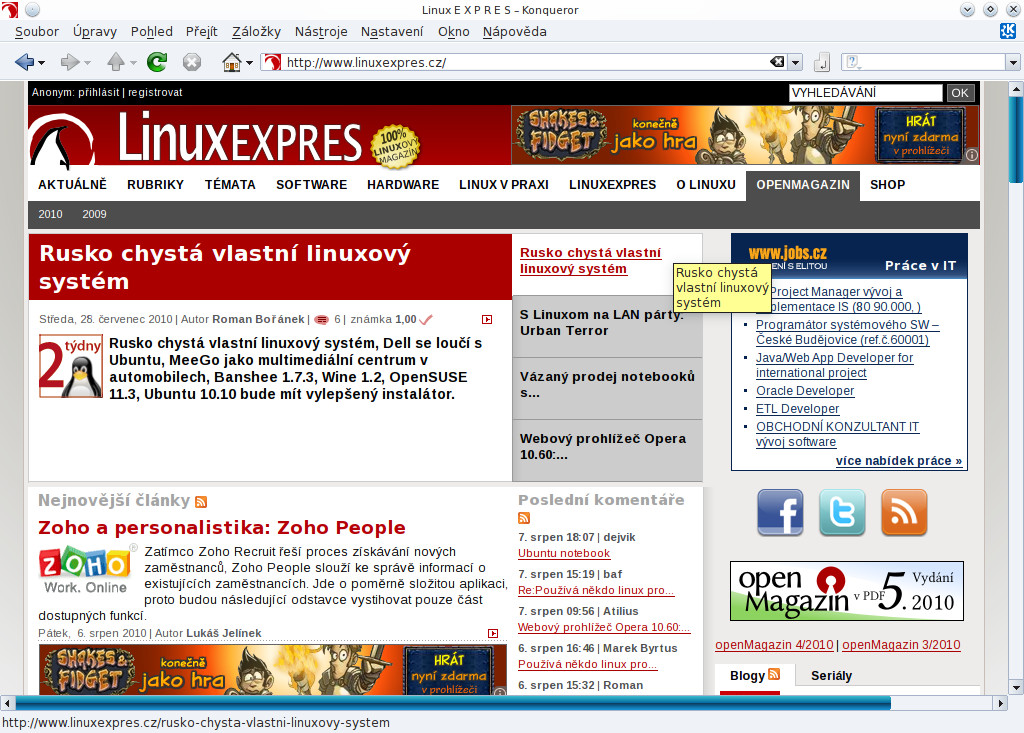Select the HARDWARE navigation tab
Screen dimensions: 1024x733
coord(403,185)
